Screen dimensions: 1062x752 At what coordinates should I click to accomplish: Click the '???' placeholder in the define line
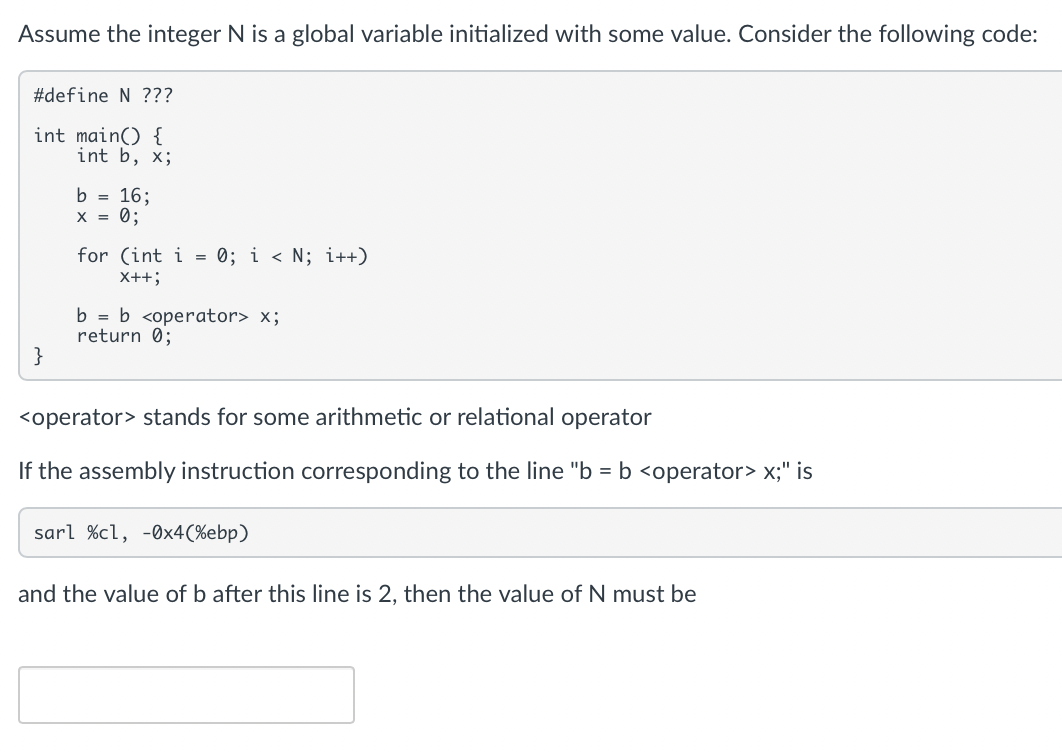157,96
